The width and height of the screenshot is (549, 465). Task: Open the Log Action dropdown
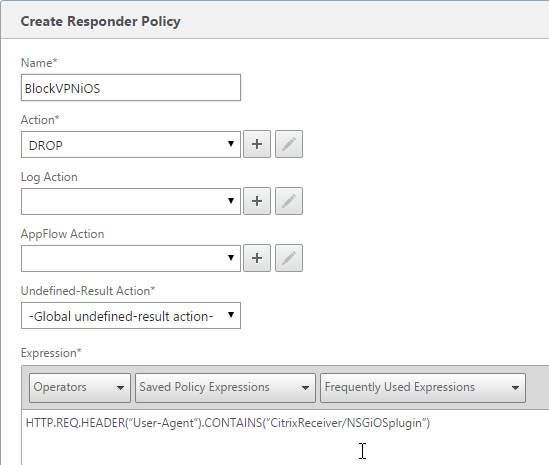[x=131, y=201]
